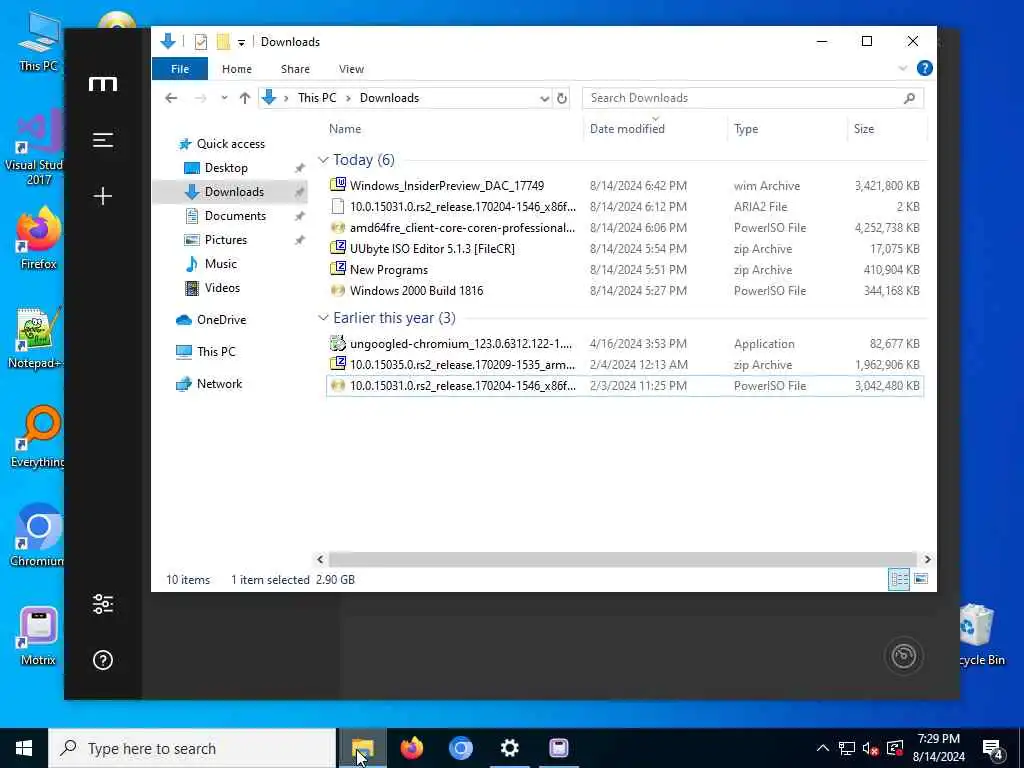Select the Notepad++ desktop shortcut
Image resolution: width=1024 pixels, height=768 pixels.
coord(38,338)
